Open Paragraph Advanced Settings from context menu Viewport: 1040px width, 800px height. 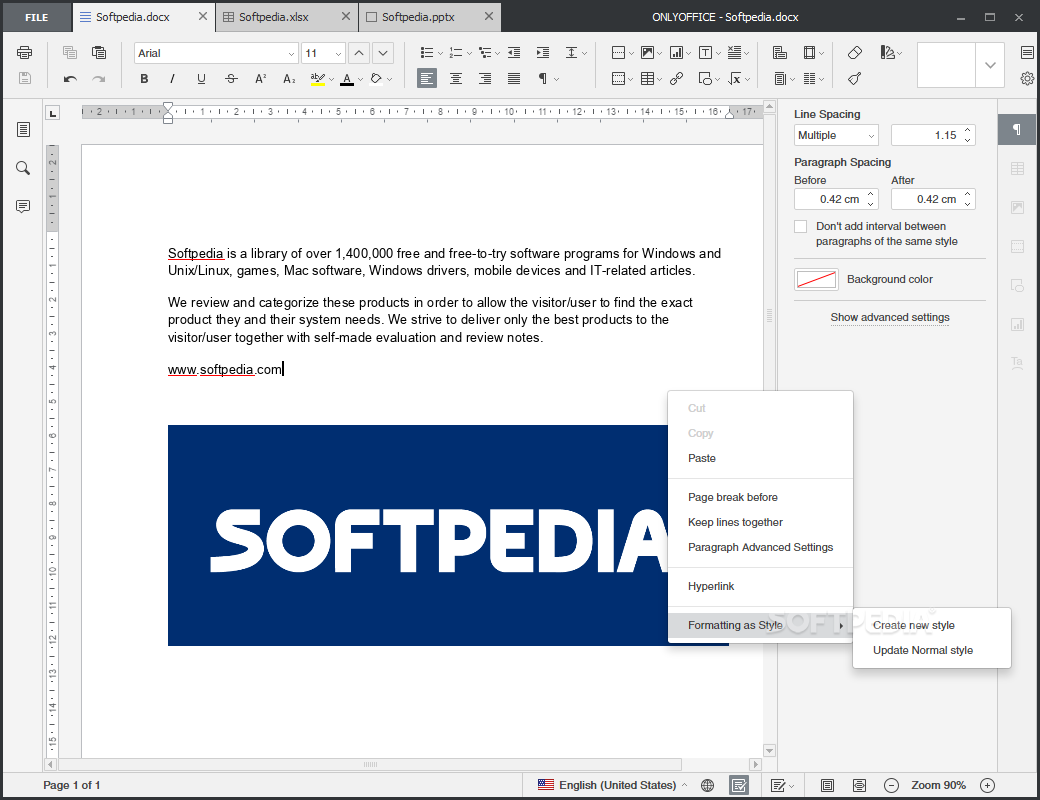(x=760, y=548)
